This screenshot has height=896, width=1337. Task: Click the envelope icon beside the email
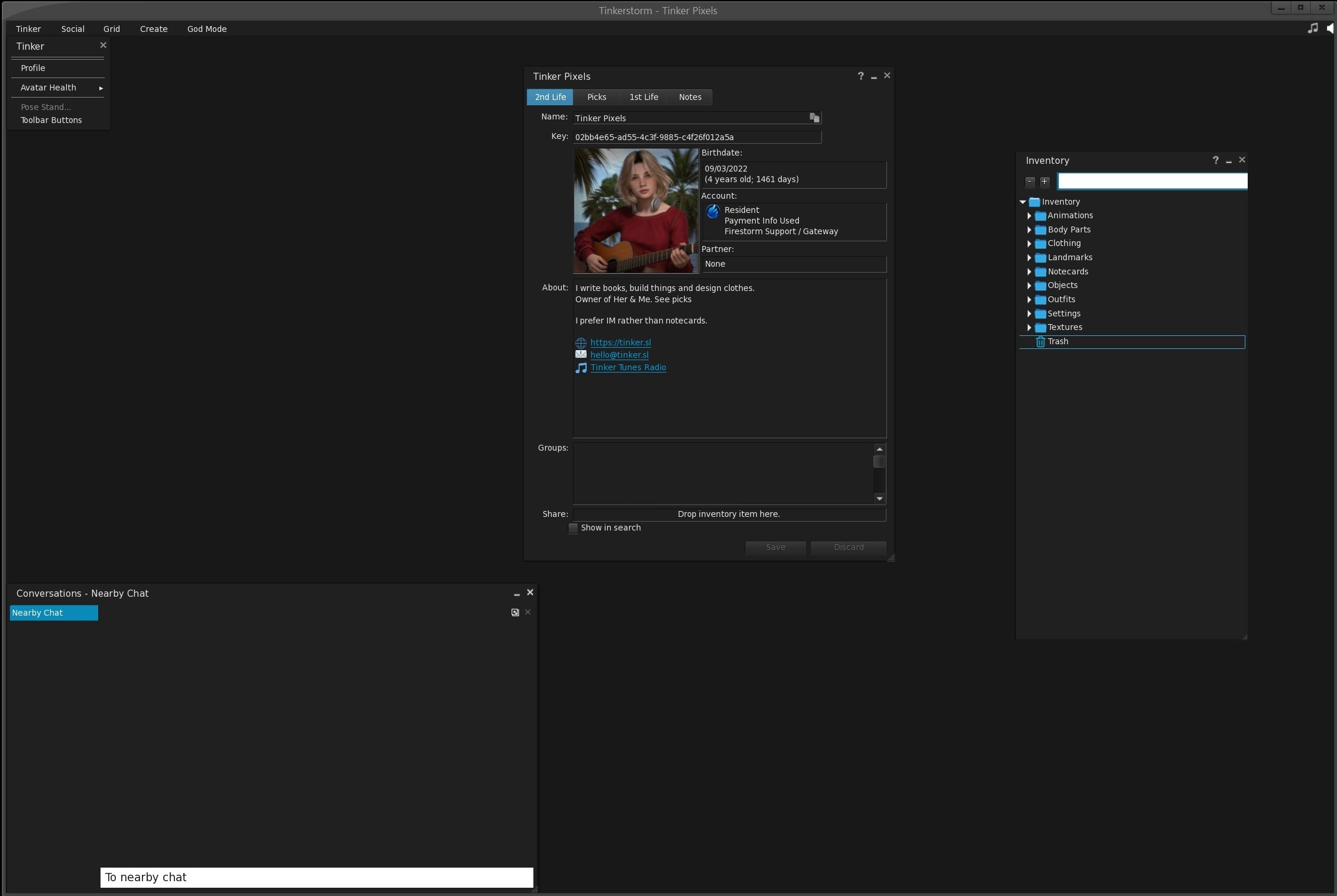(x=581, y=355)
